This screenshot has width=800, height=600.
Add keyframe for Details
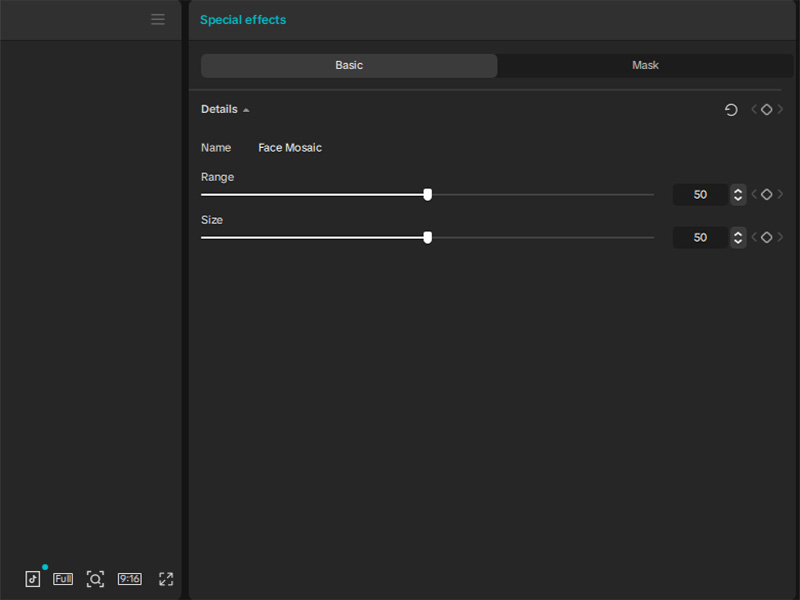point(766,110)
